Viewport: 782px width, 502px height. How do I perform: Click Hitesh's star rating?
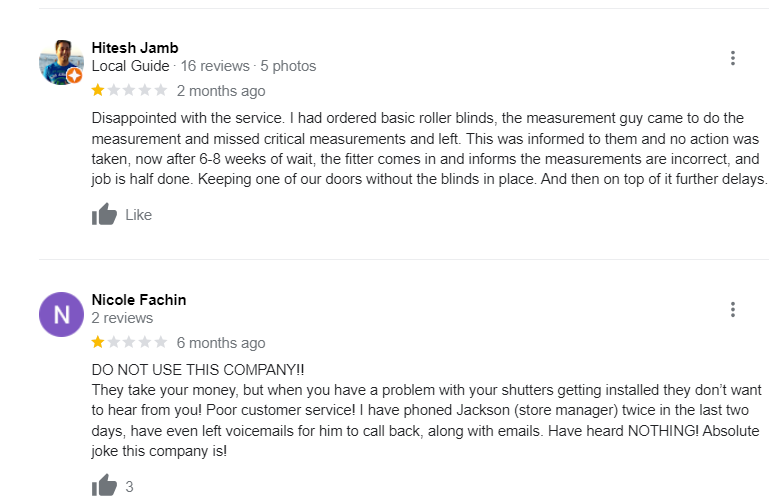(129, 91)
